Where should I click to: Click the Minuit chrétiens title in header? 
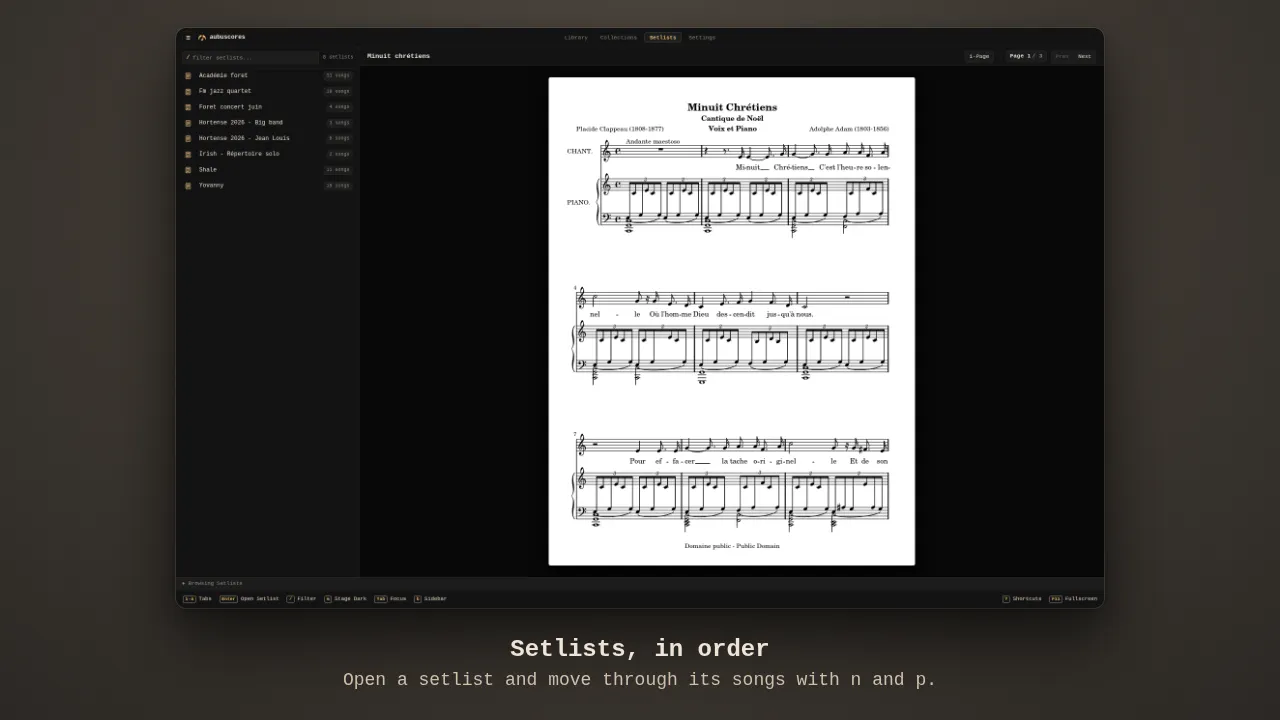click(x=398, y=56)
